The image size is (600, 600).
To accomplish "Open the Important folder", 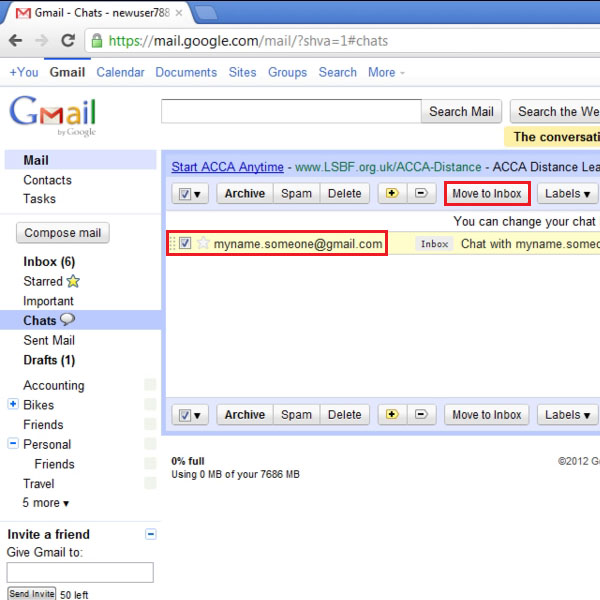I will click(x=48, y=301).
